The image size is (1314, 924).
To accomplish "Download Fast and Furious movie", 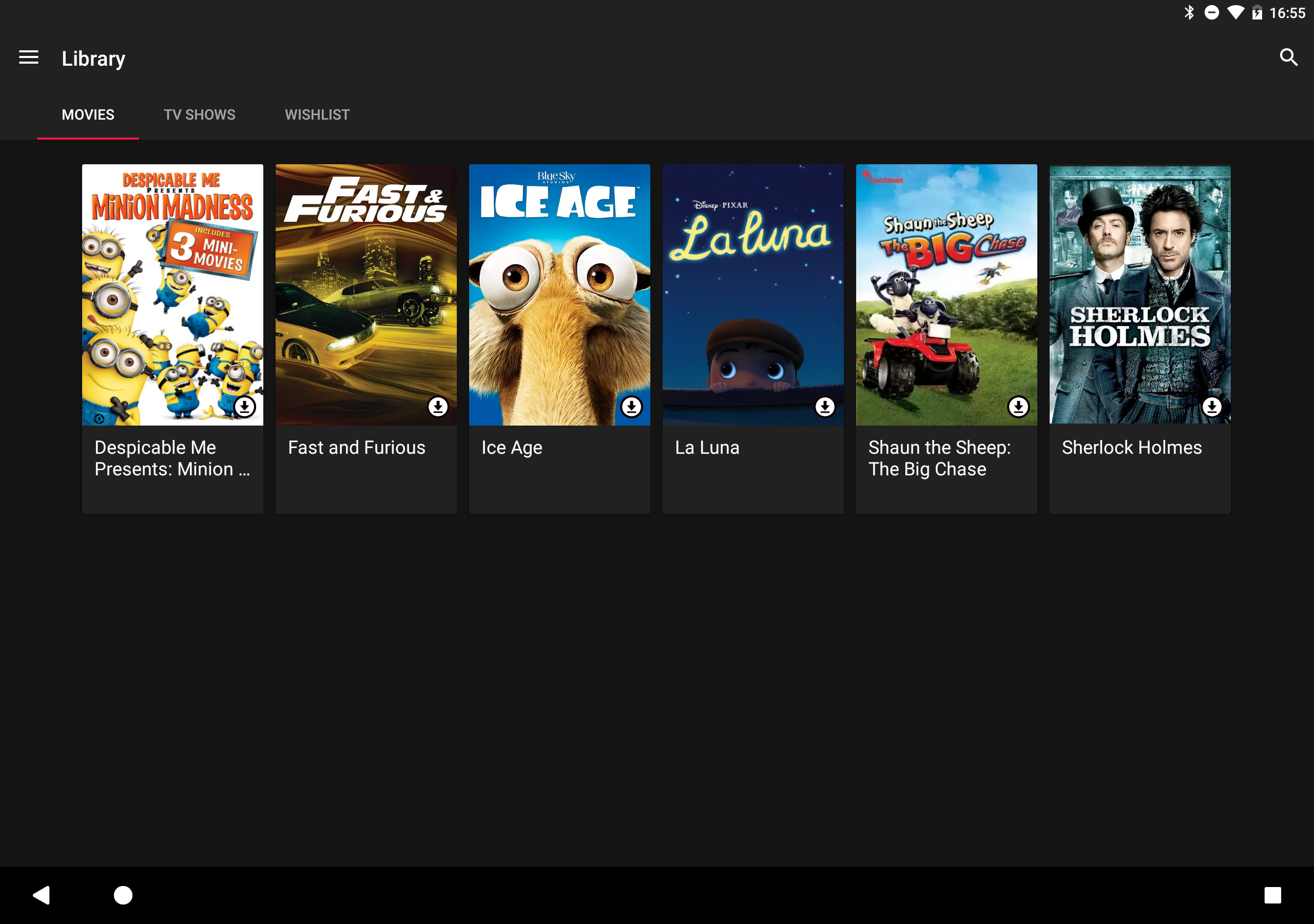I will pyautogui.click(x=438, y=407).
